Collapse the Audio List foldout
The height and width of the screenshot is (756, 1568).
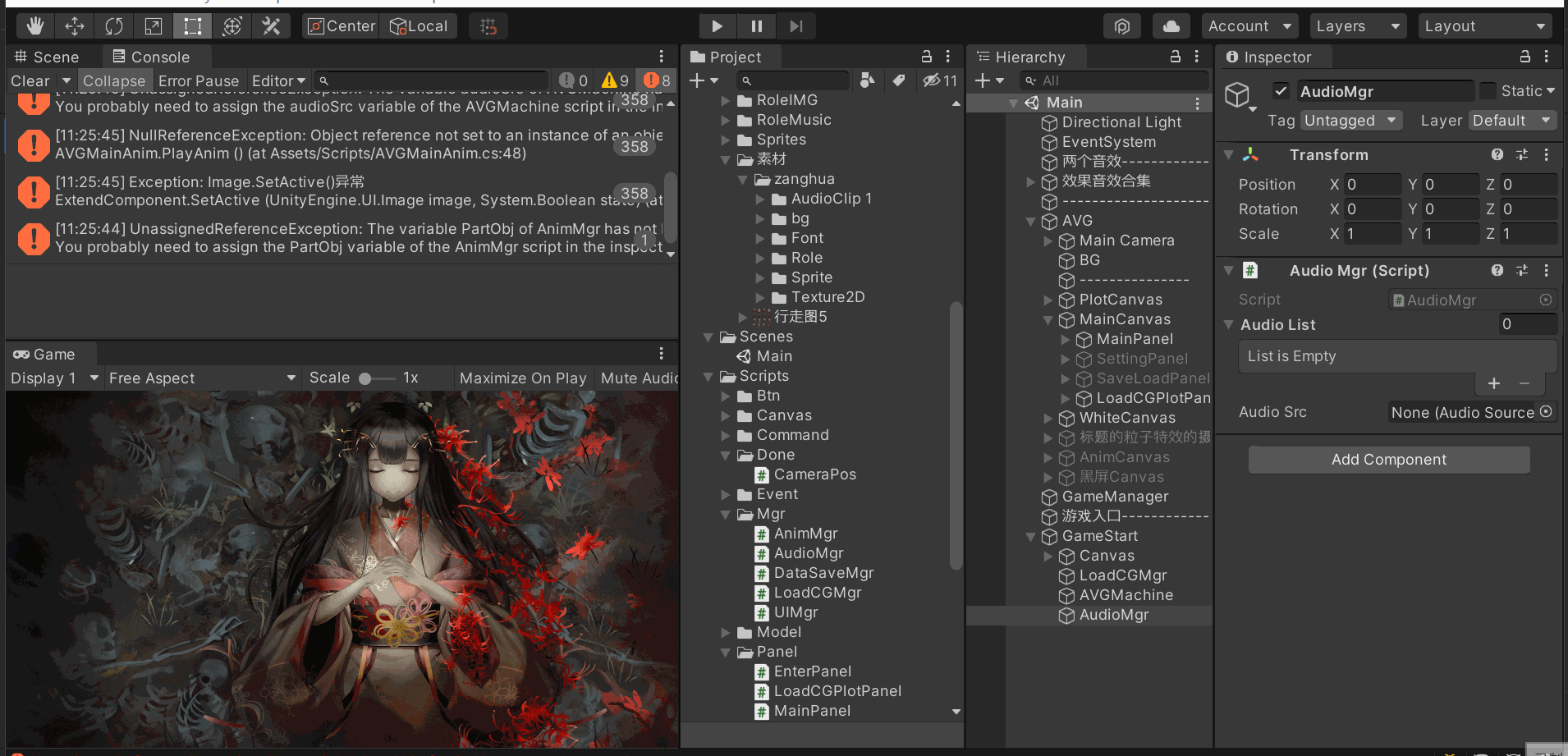coord(1229,324)
